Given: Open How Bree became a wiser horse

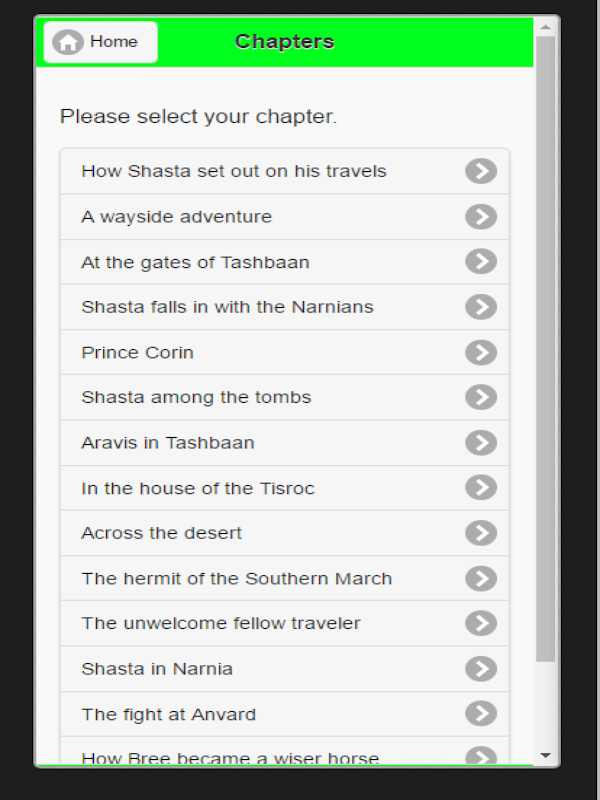Looking at the screenshot, I should coord(230,757).
